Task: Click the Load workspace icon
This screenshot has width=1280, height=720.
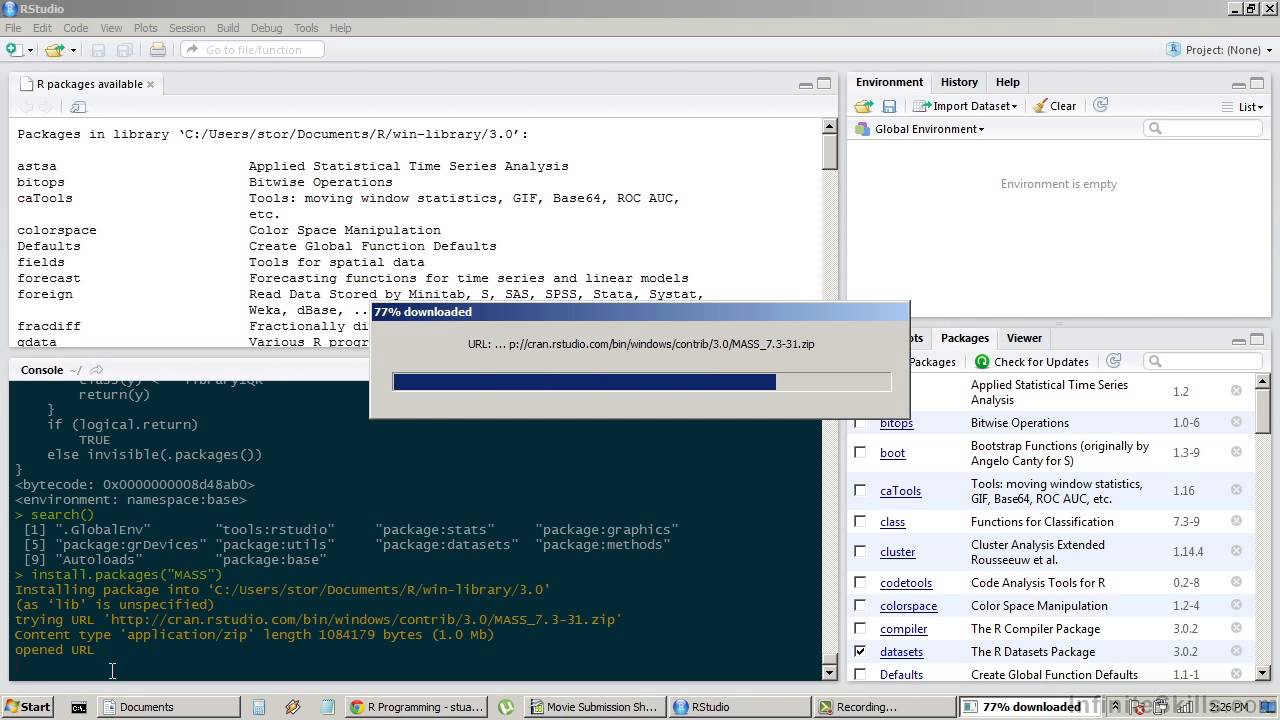Action: pyautogui.click(x=864, y=106)
